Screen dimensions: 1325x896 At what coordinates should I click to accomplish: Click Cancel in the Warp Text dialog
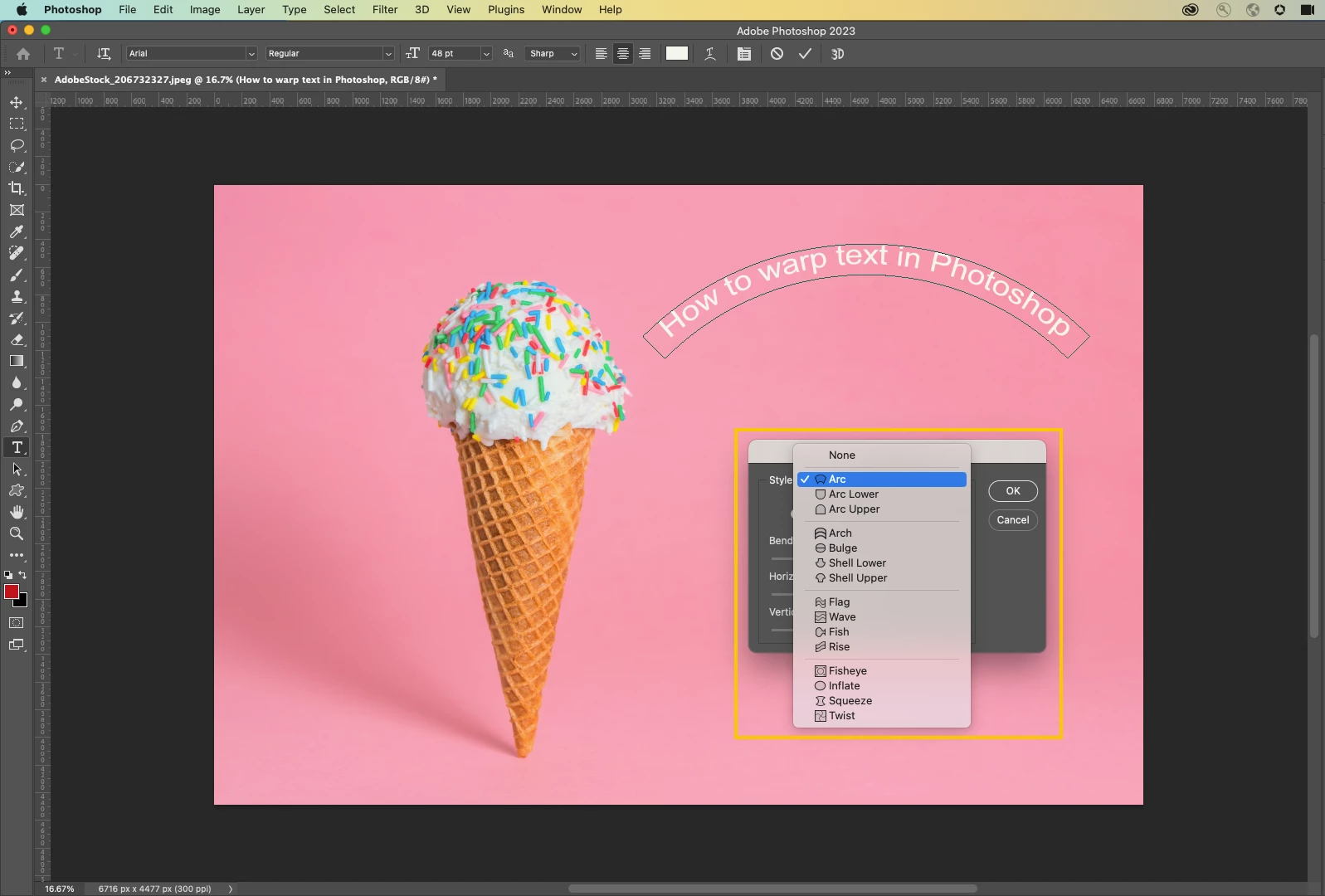click(1013, 520)
